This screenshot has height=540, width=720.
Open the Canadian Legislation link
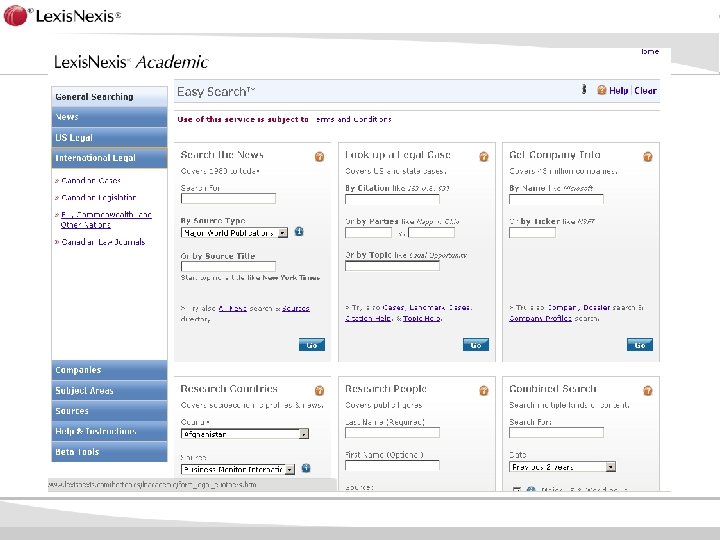[99, 197]
